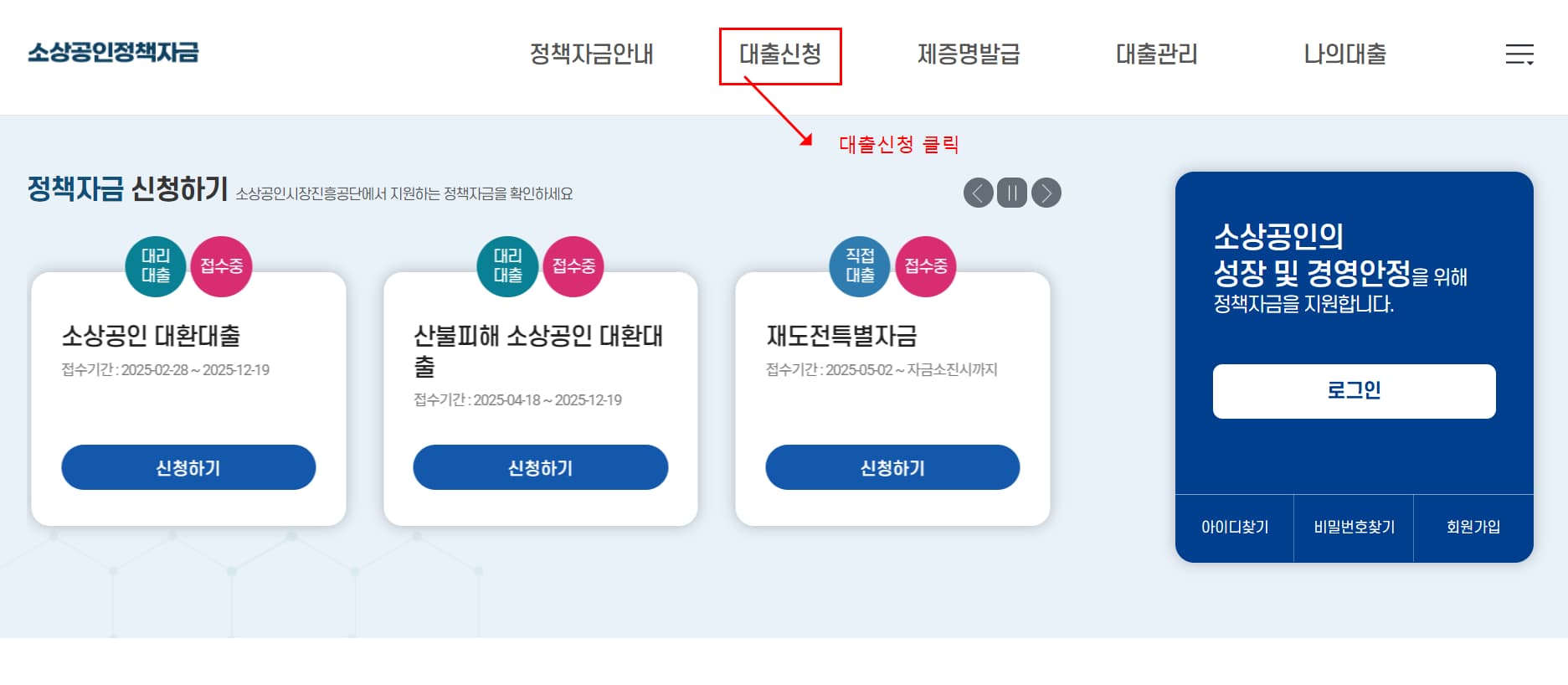The image size is (1568, 685).
Task: Click the 직접대출 badge on 재도전특별자금
Action: coord(859,268)
